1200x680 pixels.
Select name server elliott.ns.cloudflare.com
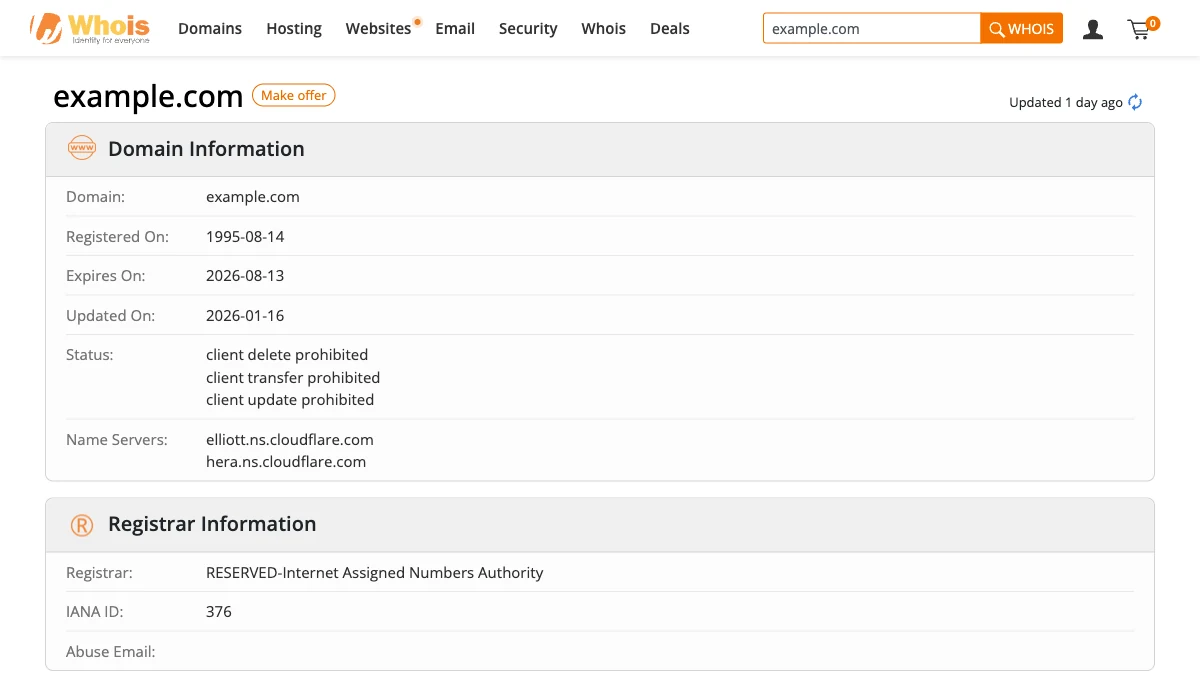(x=290, y=440)
